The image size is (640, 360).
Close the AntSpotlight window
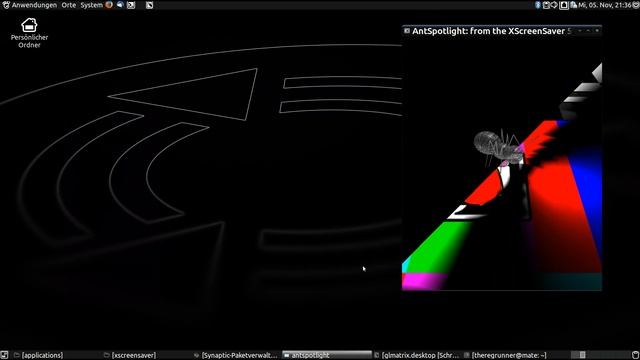coord(597,31)
